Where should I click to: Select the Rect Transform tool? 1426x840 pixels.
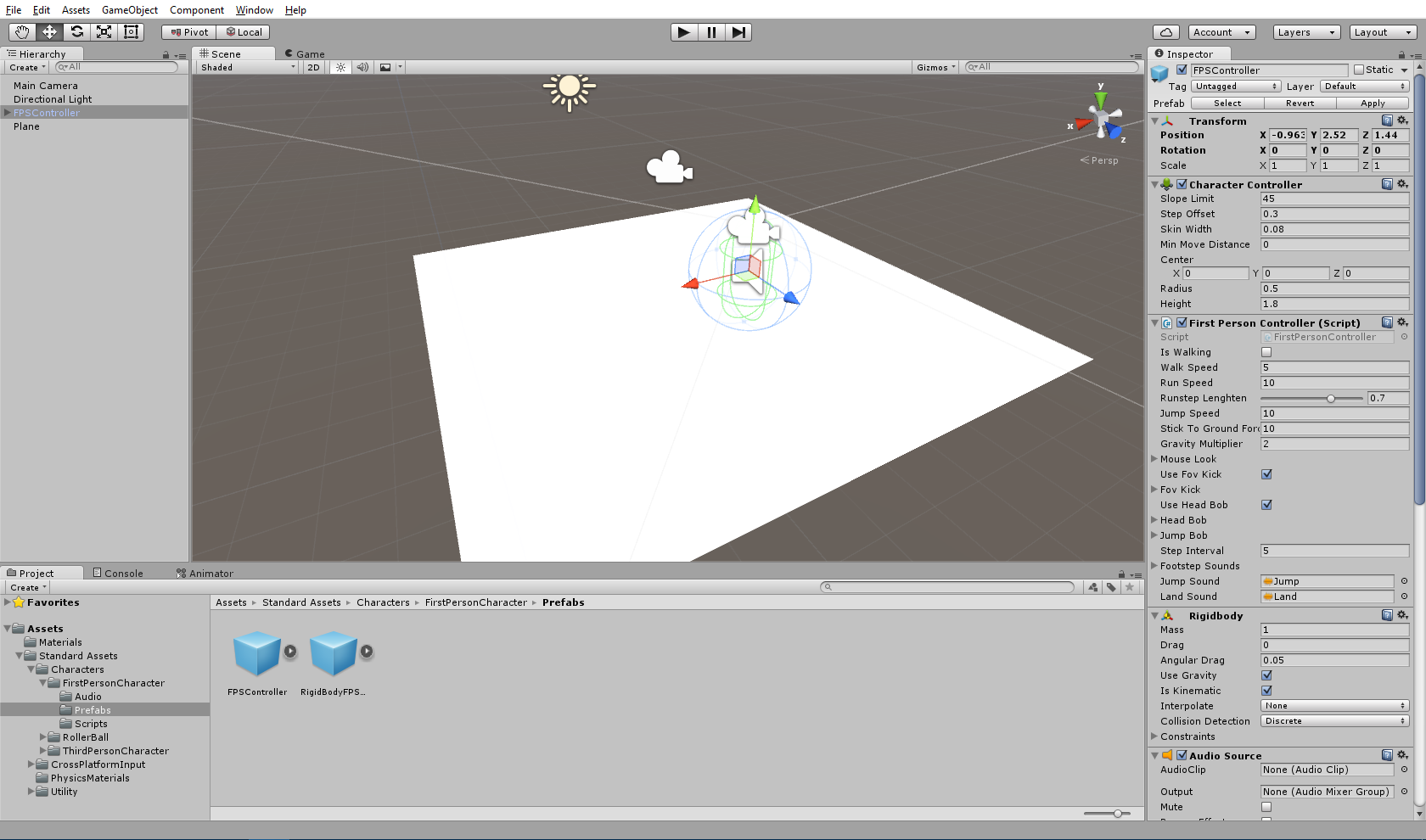(x=131, y=32)
